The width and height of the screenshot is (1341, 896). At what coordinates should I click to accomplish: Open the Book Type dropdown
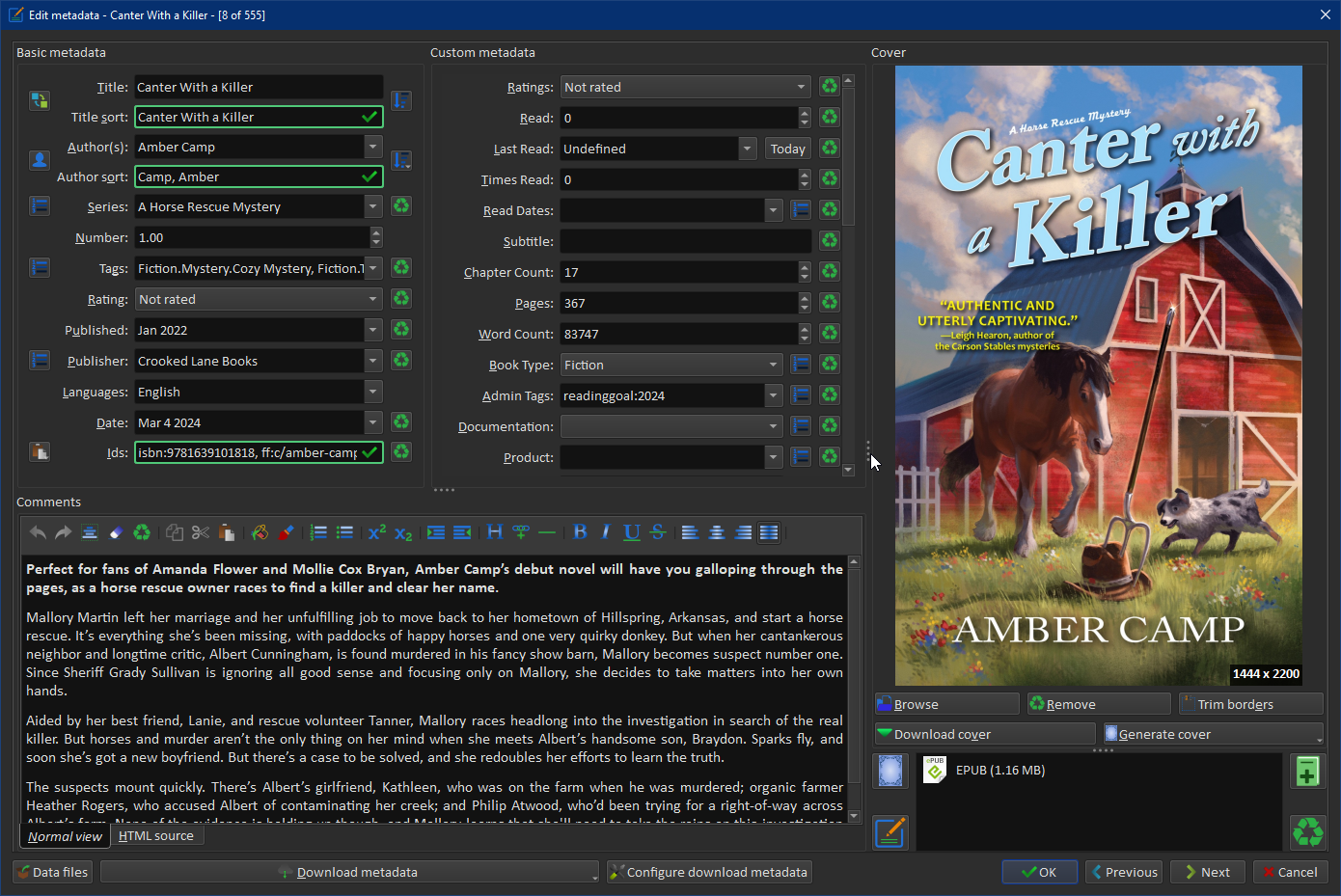tap(671, 365)
